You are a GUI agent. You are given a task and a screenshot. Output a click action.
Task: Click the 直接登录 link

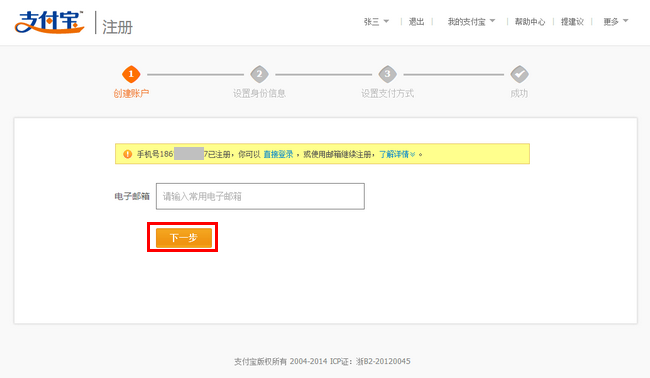click(278, 154)
